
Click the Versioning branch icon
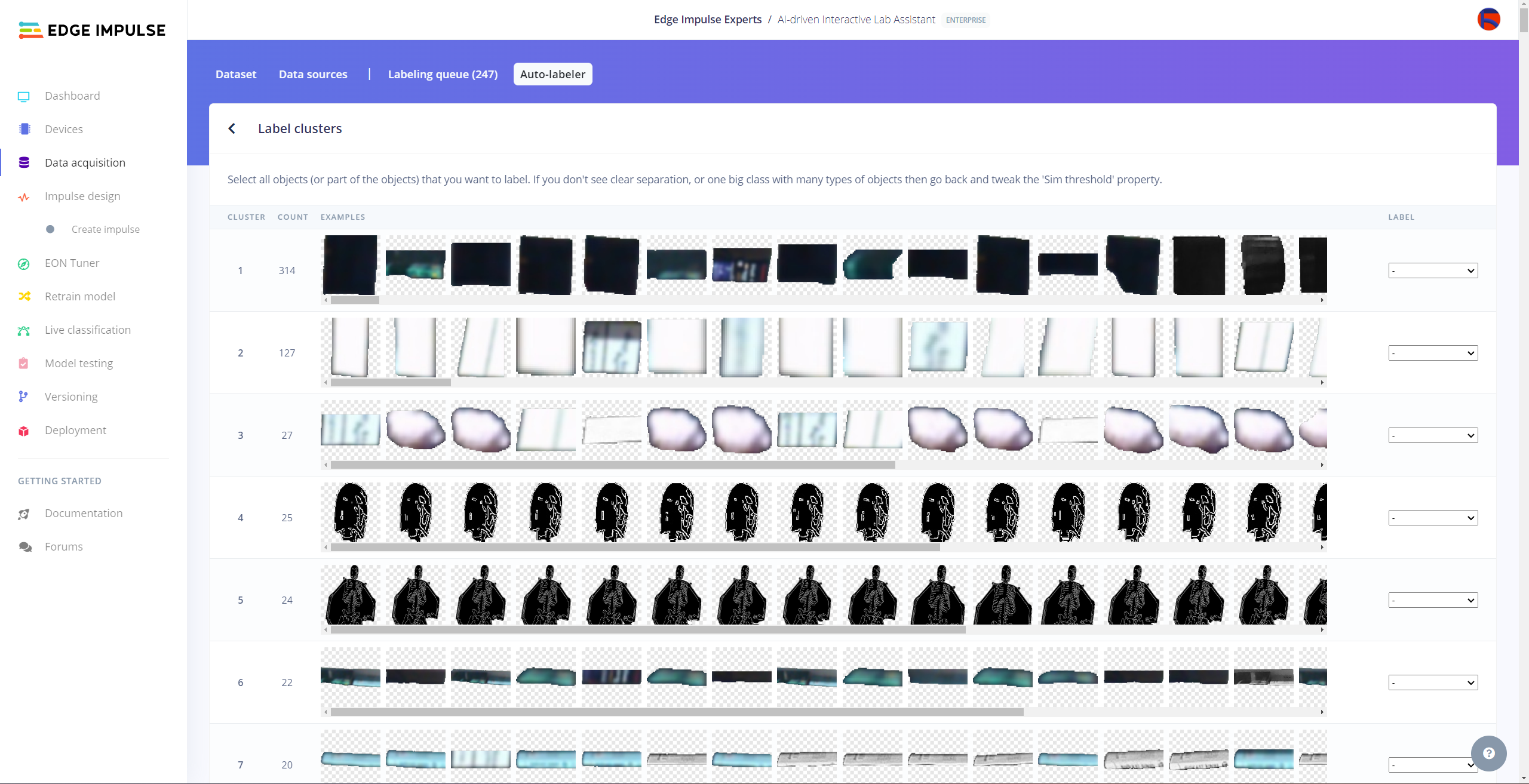point(24,397)
